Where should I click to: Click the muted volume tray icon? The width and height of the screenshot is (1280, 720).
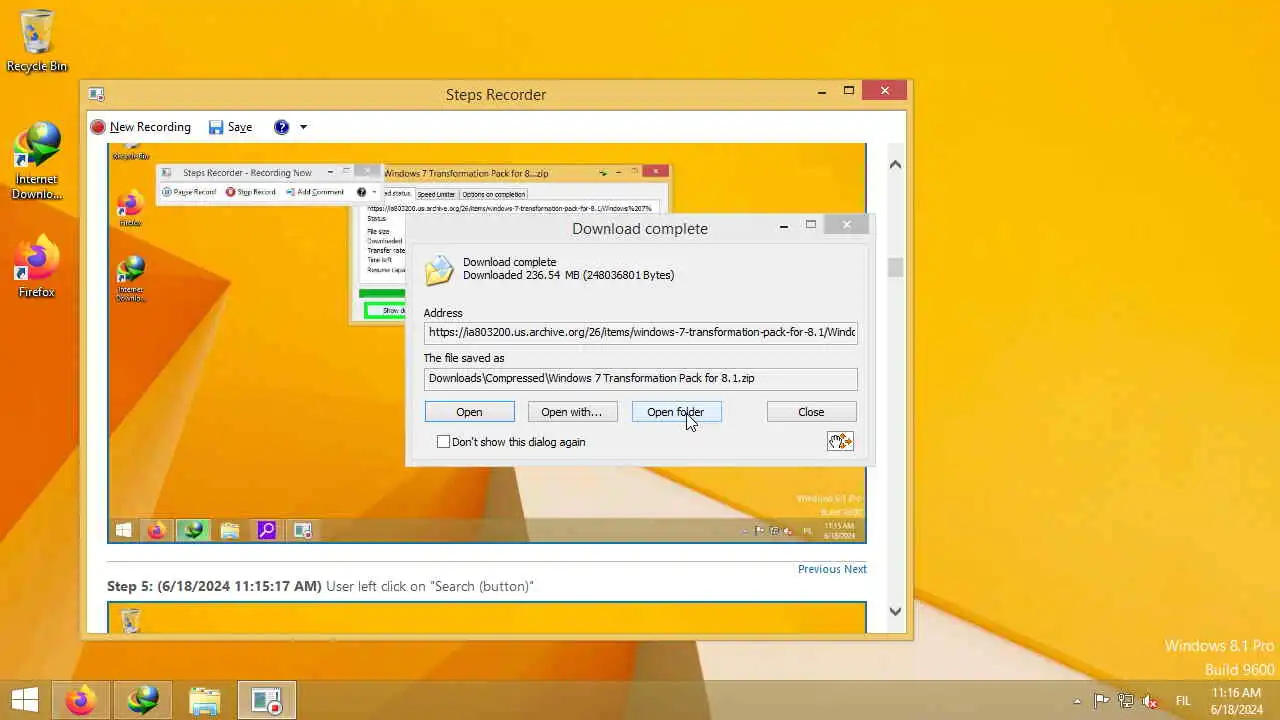tap(1150, 701)
